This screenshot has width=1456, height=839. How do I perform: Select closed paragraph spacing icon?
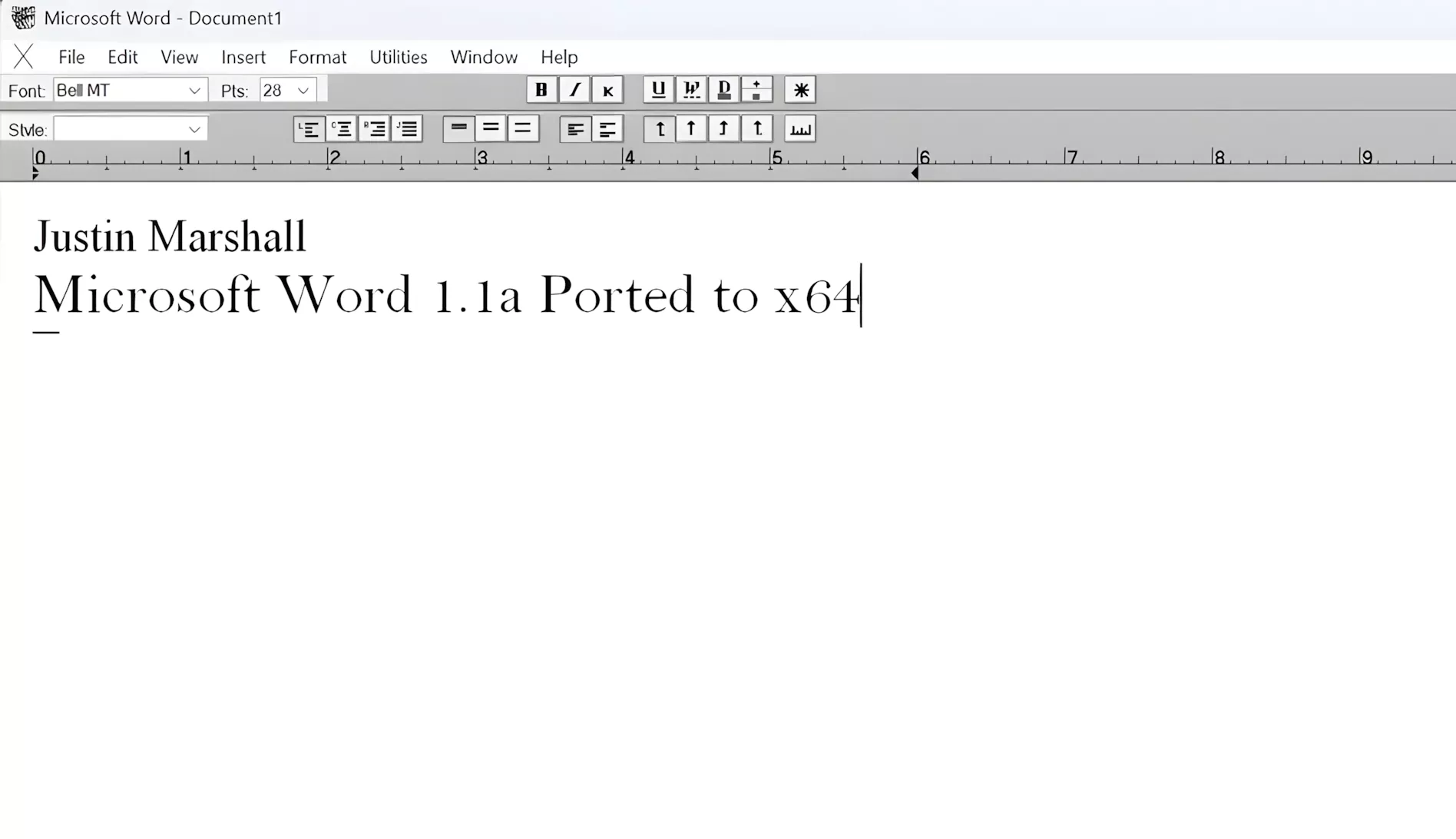575,129
